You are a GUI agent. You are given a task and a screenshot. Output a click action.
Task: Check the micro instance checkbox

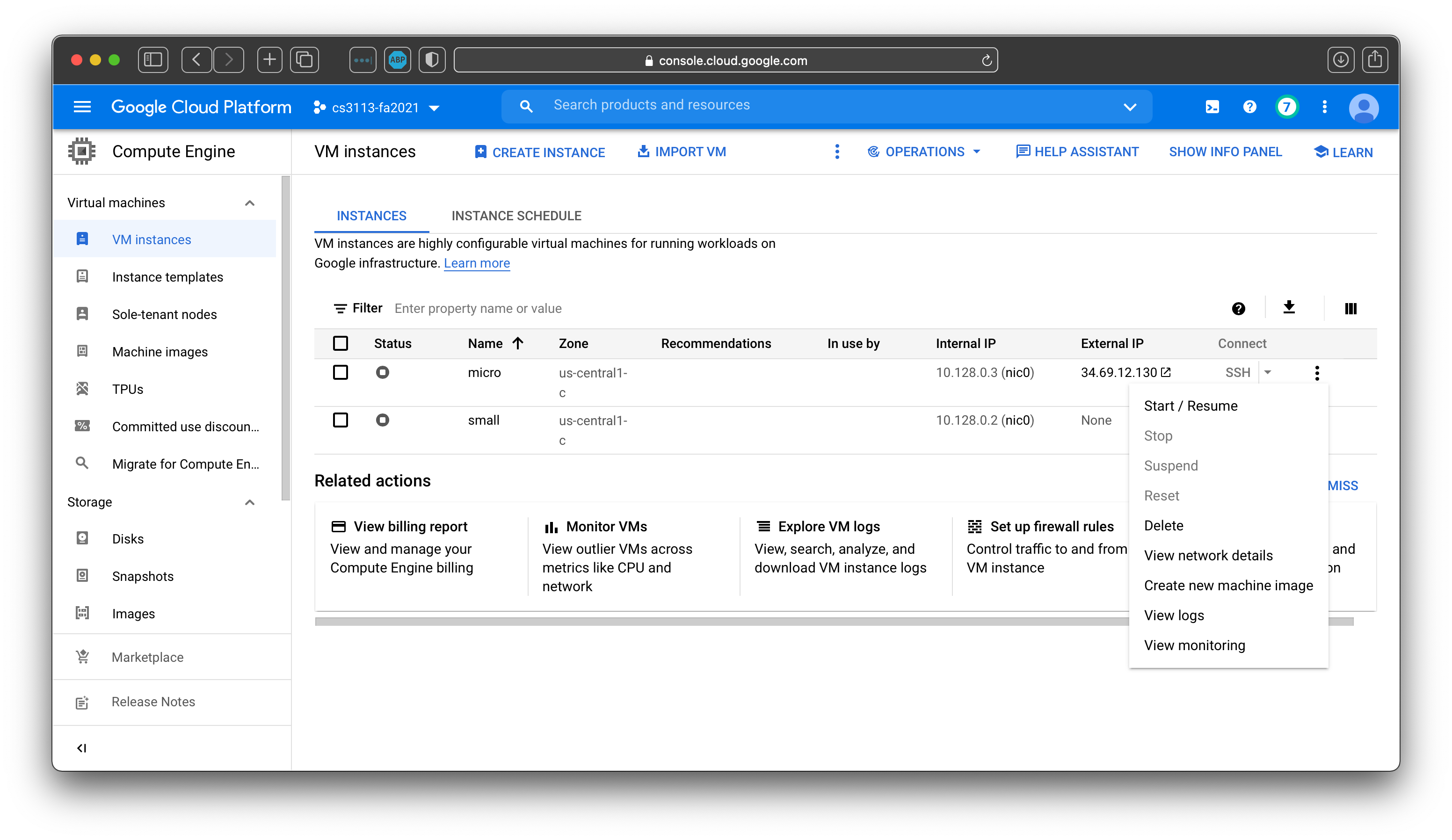click(x=341, y=372)
